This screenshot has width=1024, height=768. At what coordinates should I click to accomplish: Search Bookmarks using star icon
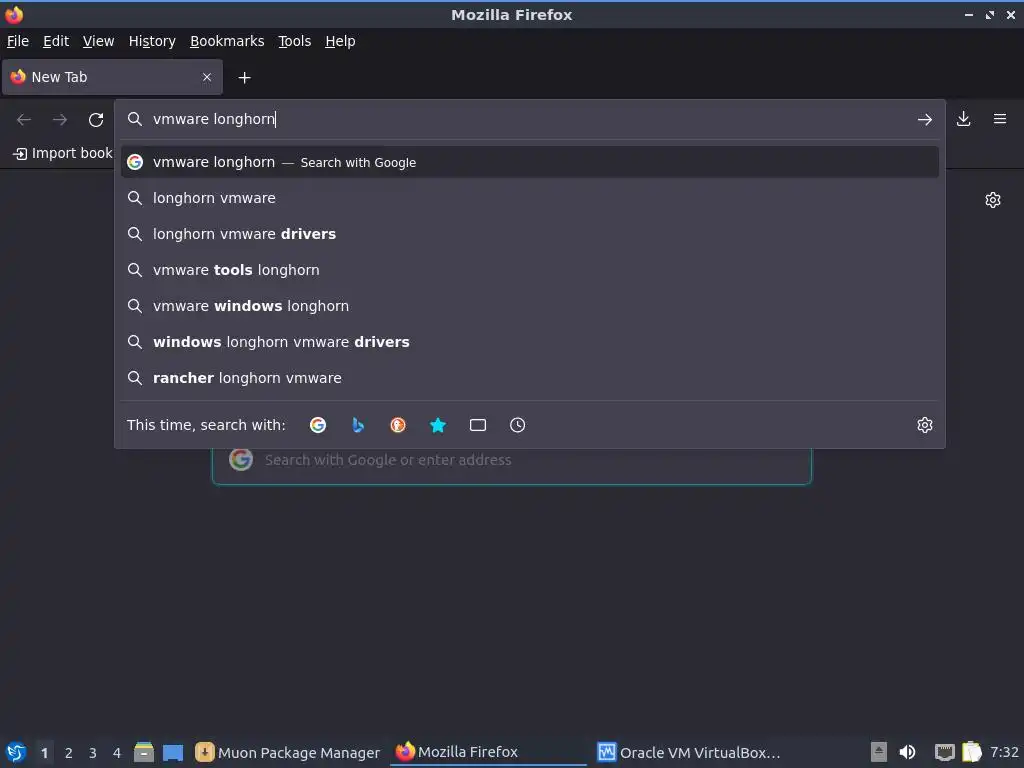[x=438, y=425]
